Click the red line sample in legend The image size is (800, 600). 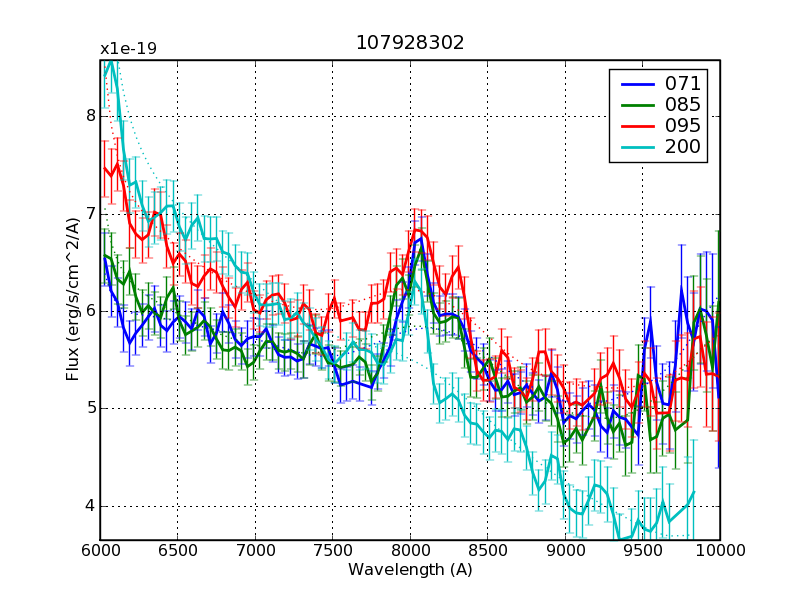tap(636, 126)
